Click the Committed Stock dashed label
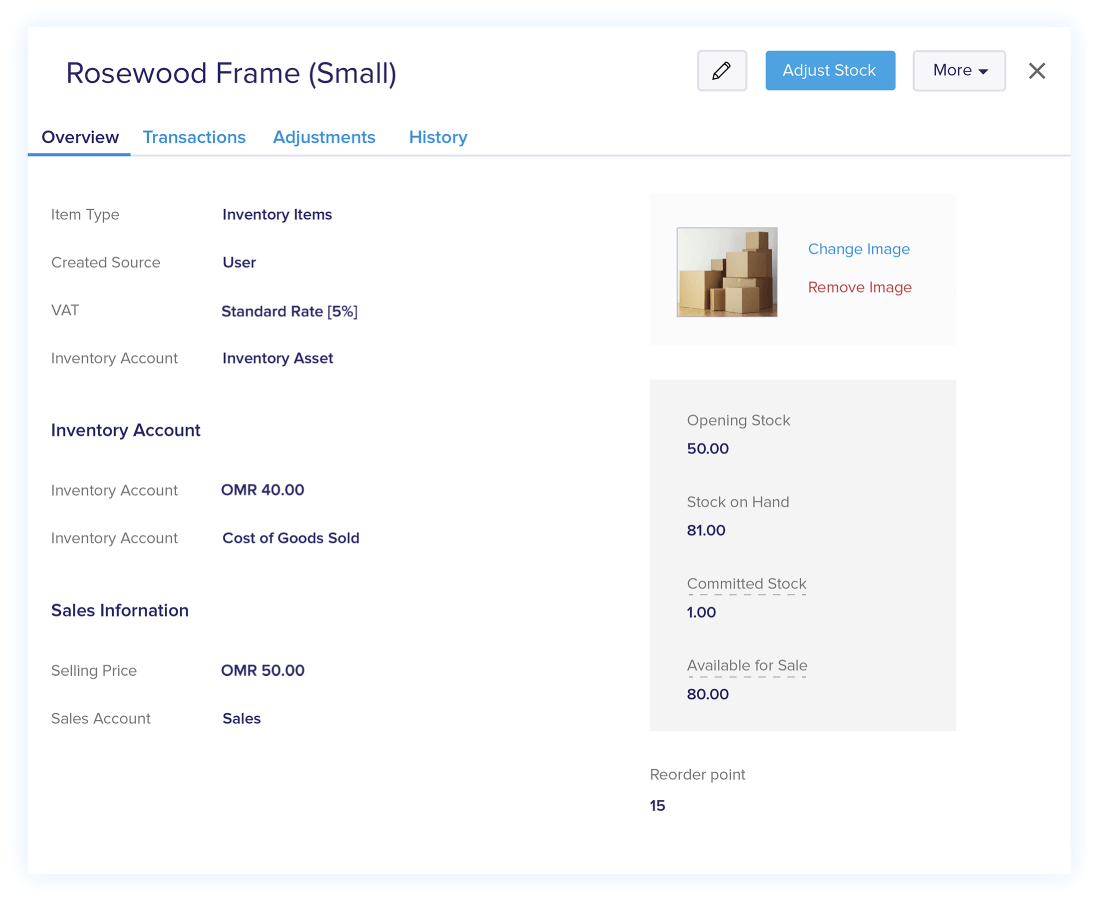The image size is (1096, 901). coord(746,584)
